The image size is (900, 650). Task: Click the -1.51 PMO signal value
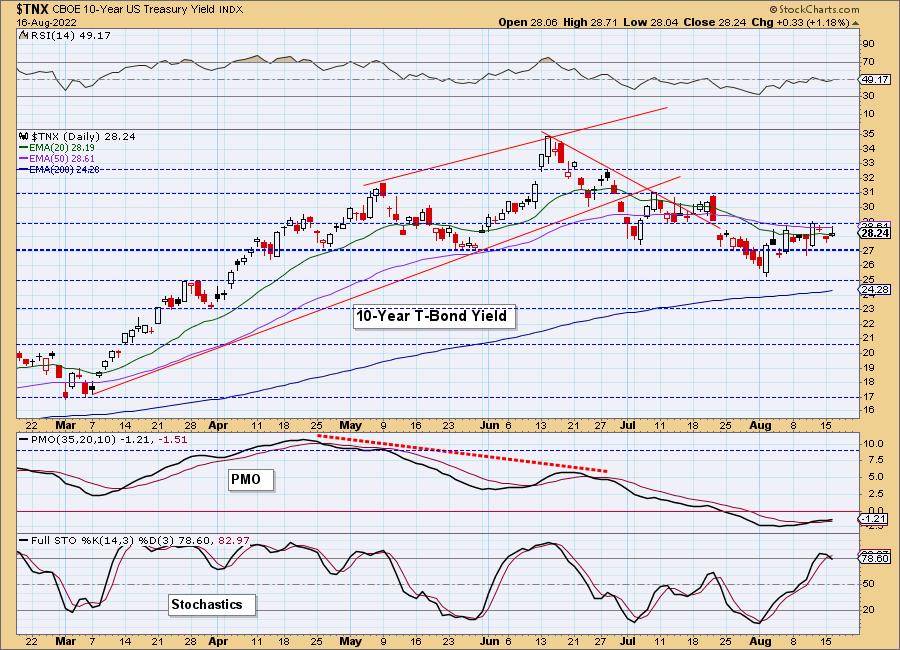(173, 440)
